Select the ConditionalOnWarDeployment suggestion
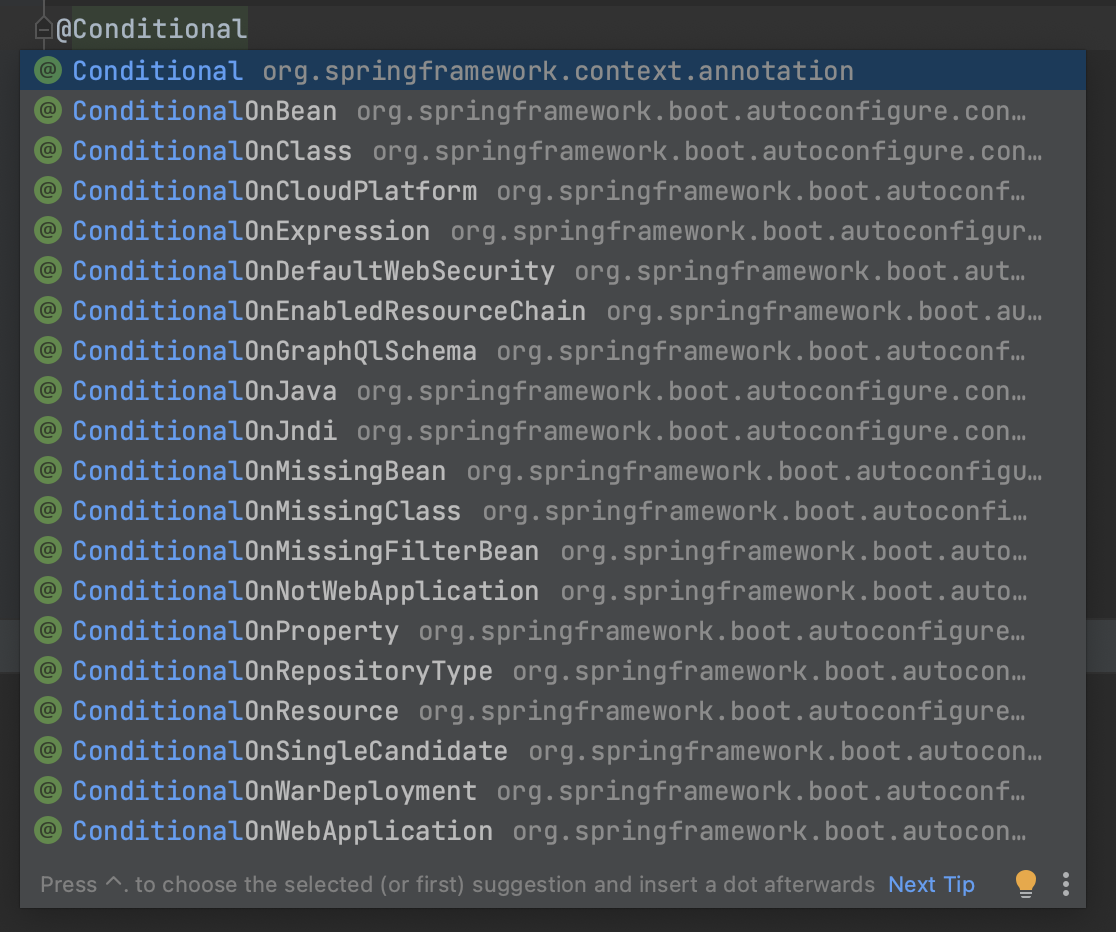 pos(273,790)
